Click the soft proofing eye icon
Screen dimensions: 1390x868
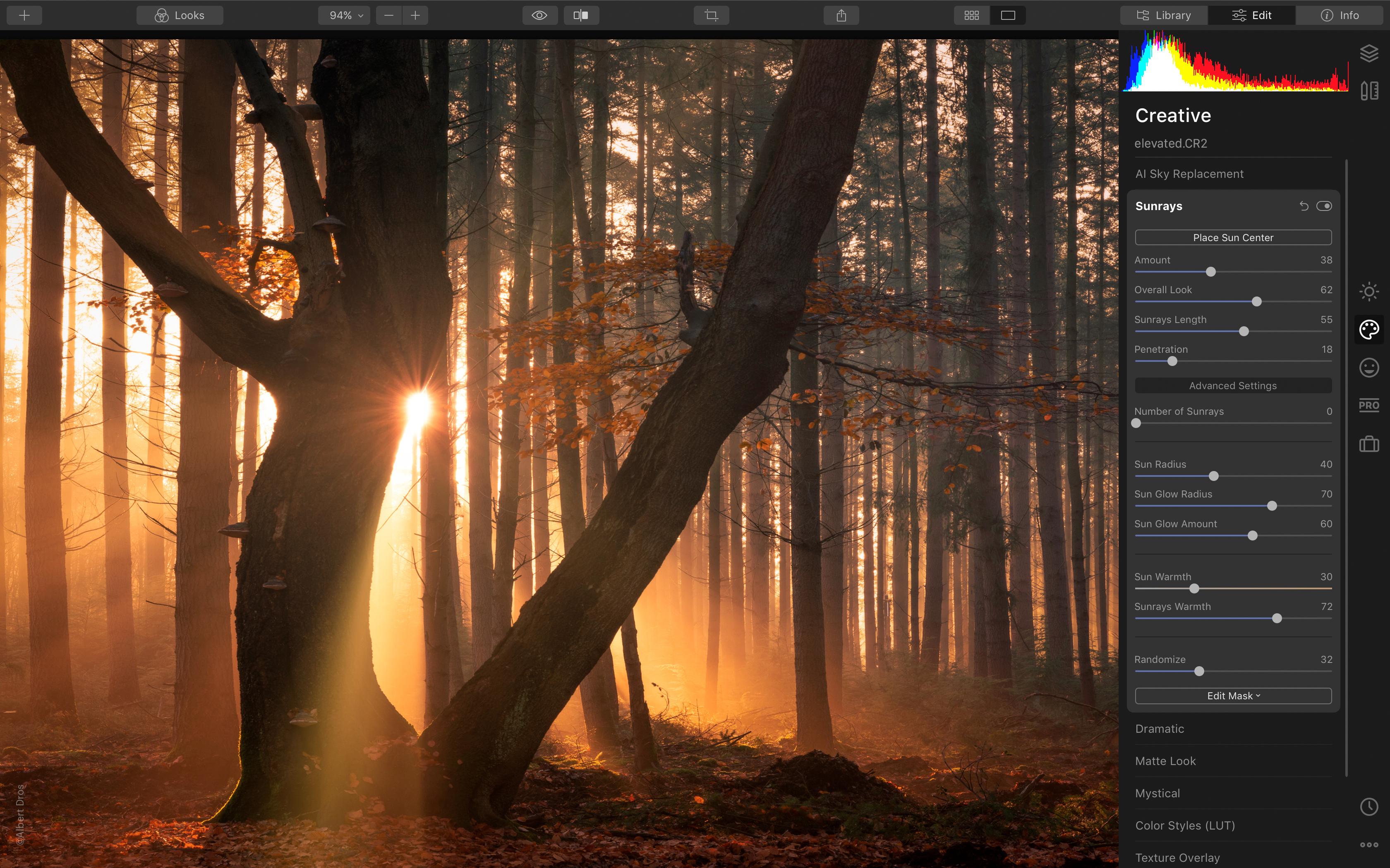[x=540, y=15]
